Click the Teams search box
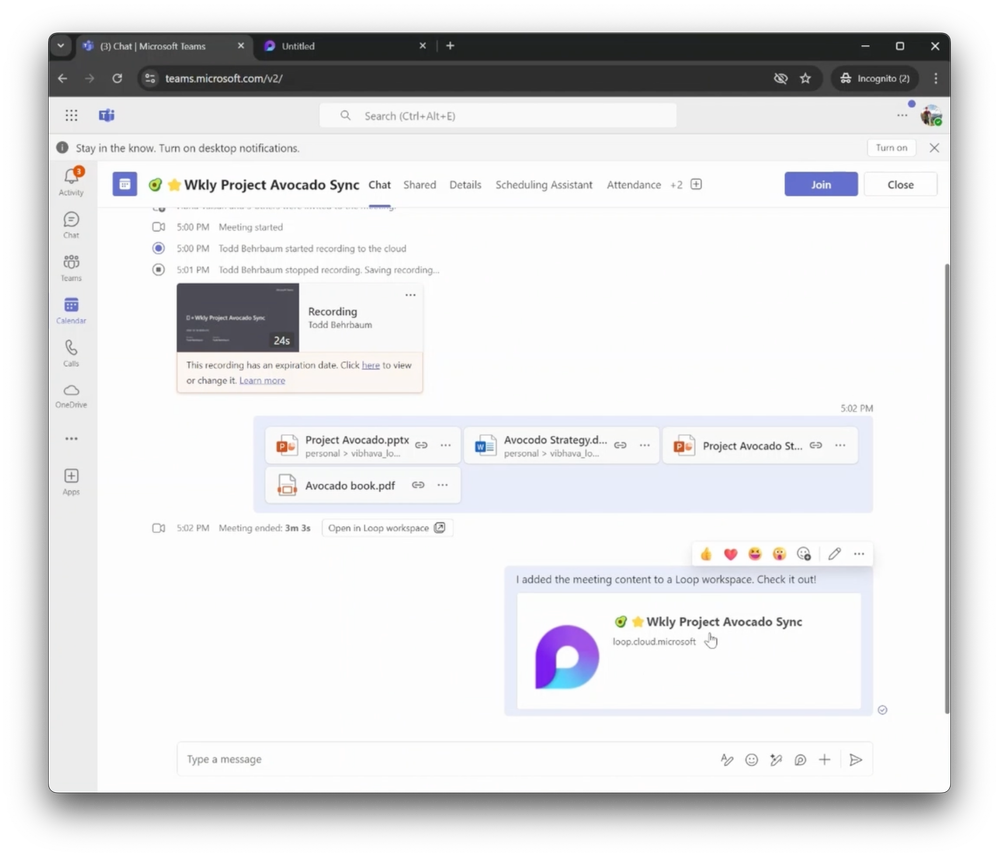The height and width of the screenshot is (857, 999). tap(498, 115)
